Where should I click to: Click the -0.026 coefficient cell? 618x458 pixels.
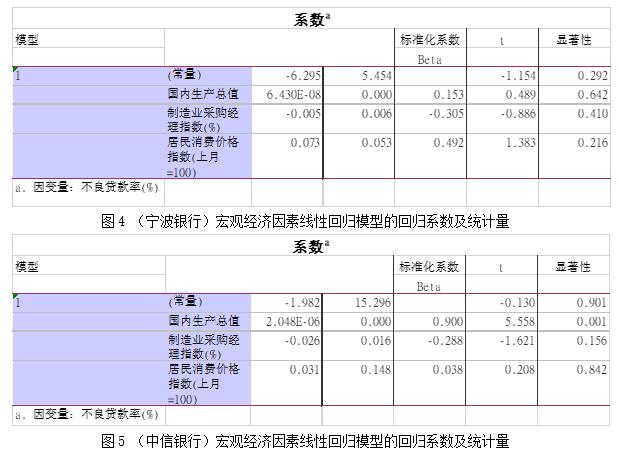(286, 346)
